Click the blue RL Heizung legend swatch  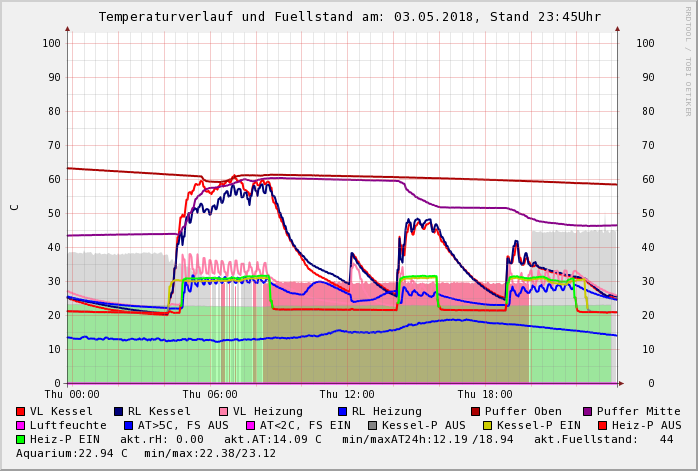point(343,411)
